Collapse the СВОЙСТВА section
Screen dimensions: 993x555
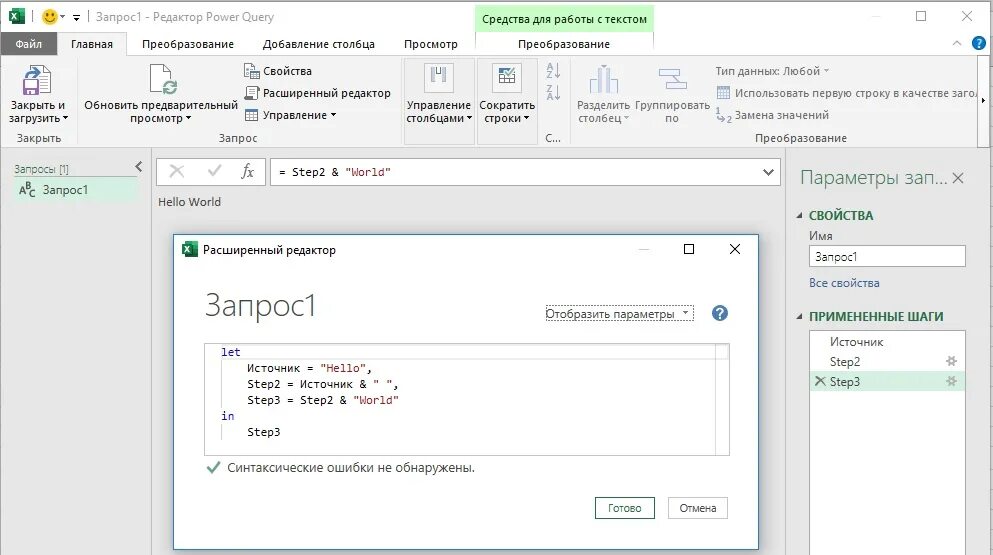799,215
